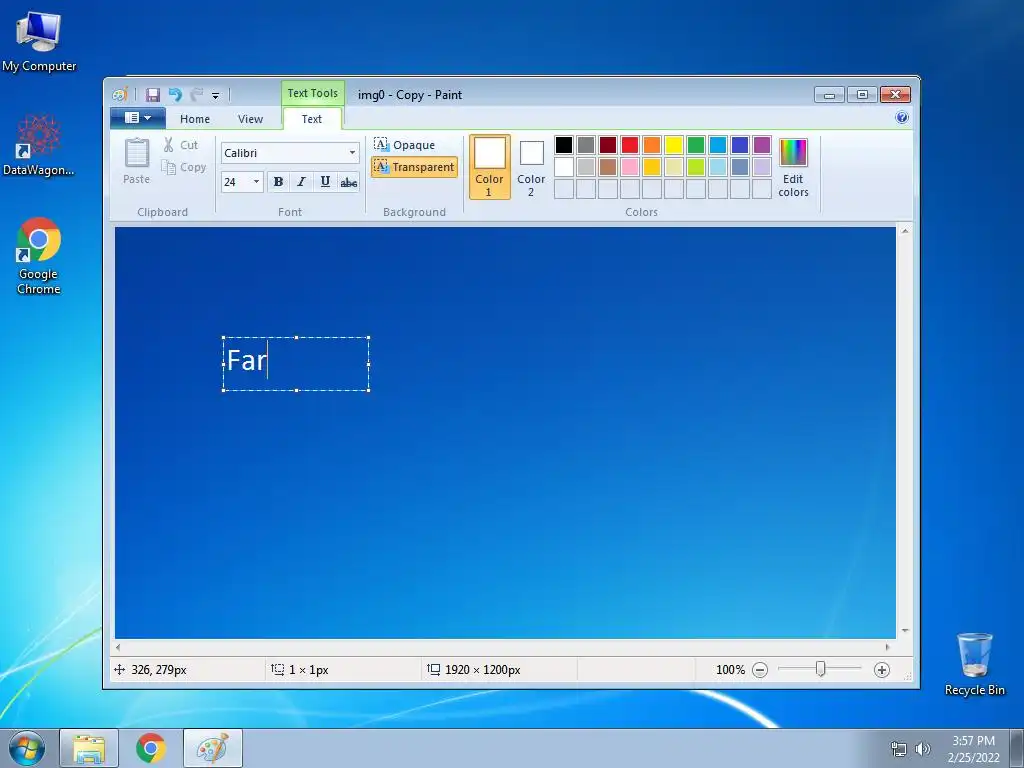Pick the turquoise blue color swatch
This screenshot has height=768, width=1024.
coord(718,144)
